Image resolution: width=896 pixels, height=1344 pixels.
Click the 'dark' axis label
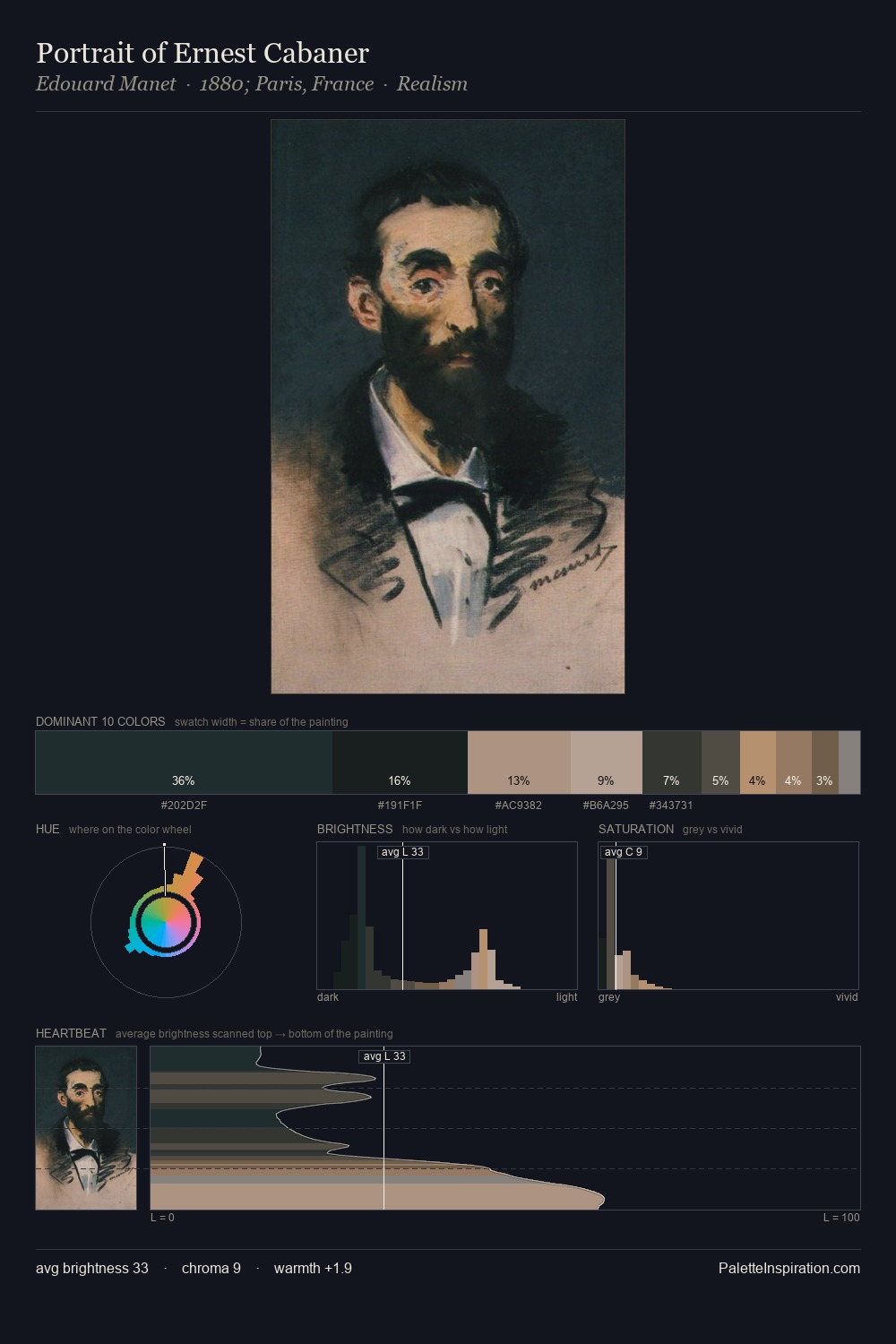(x=328, y=997)
